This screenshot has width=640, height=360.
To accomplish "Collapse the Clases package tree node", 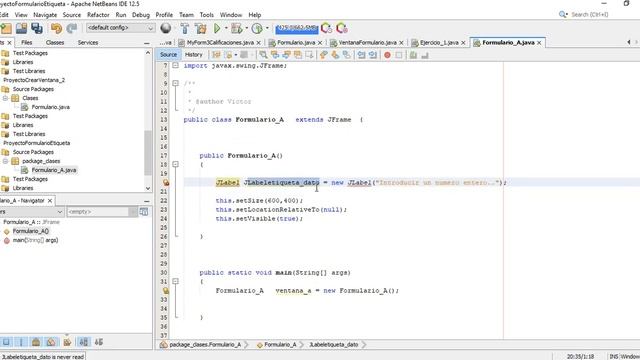I will coord(5,98).
